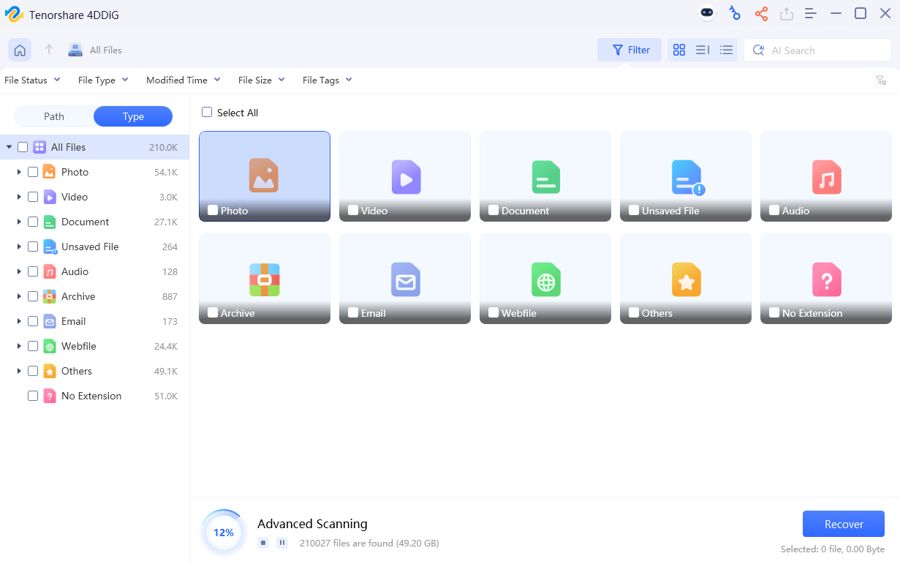Collapse the All Files tree node
The width and height of the screenshot is (900, 564).
(9, 147)
